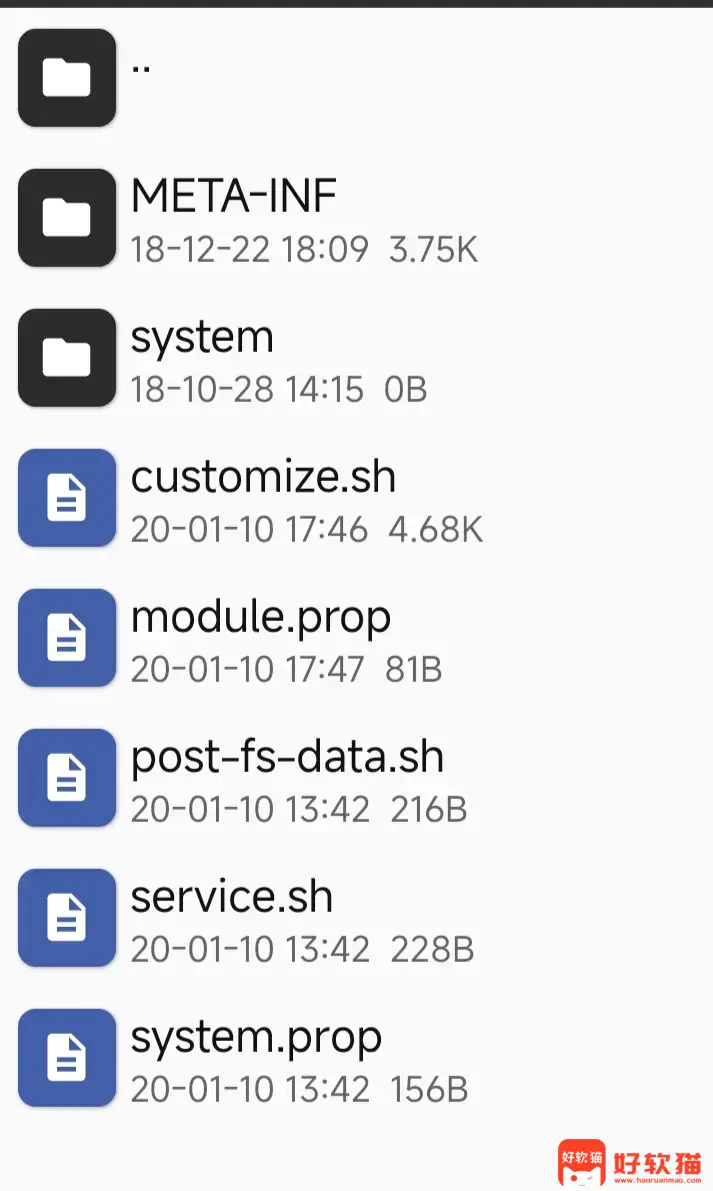Tap the post-fs-data.sh file icon
The image size is (713, 1191).
click(x=67, y=778)
